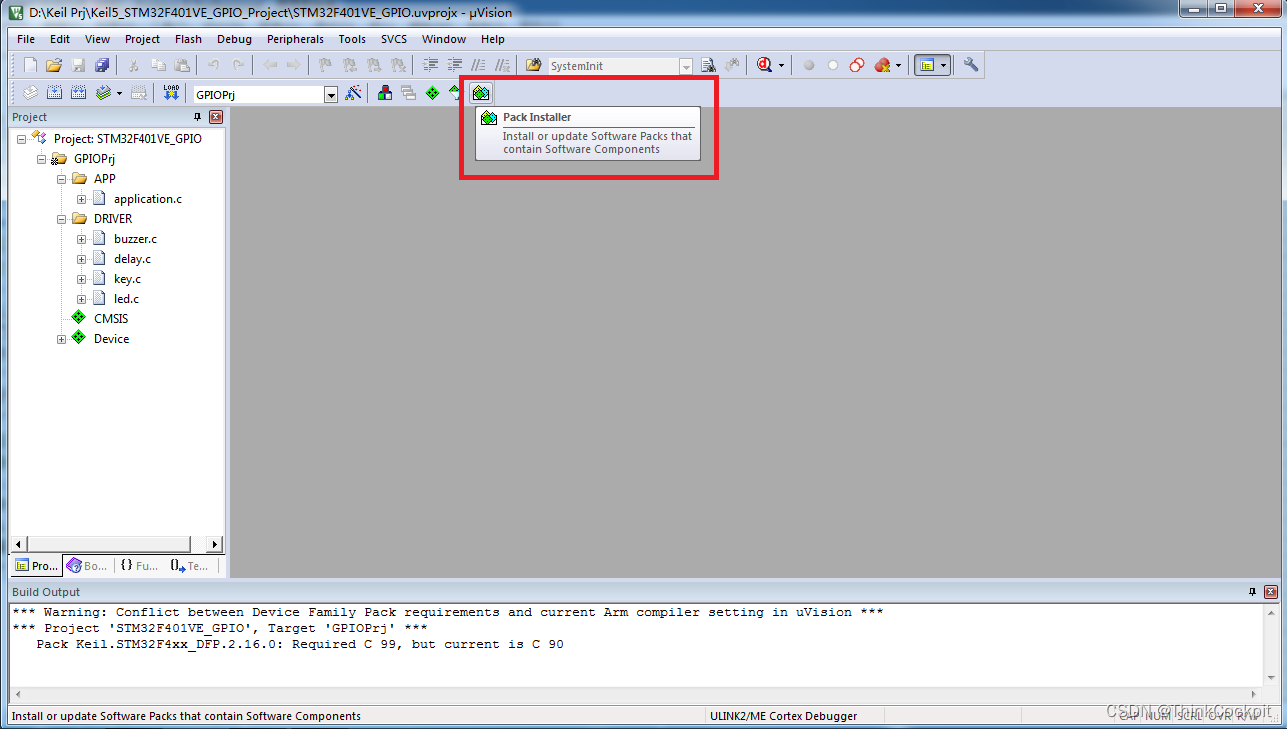Select key.c in the project tree
Image resolution: width=1287 pixels, height=729 pixels.
pyautogui.click(x=127, y=279)
